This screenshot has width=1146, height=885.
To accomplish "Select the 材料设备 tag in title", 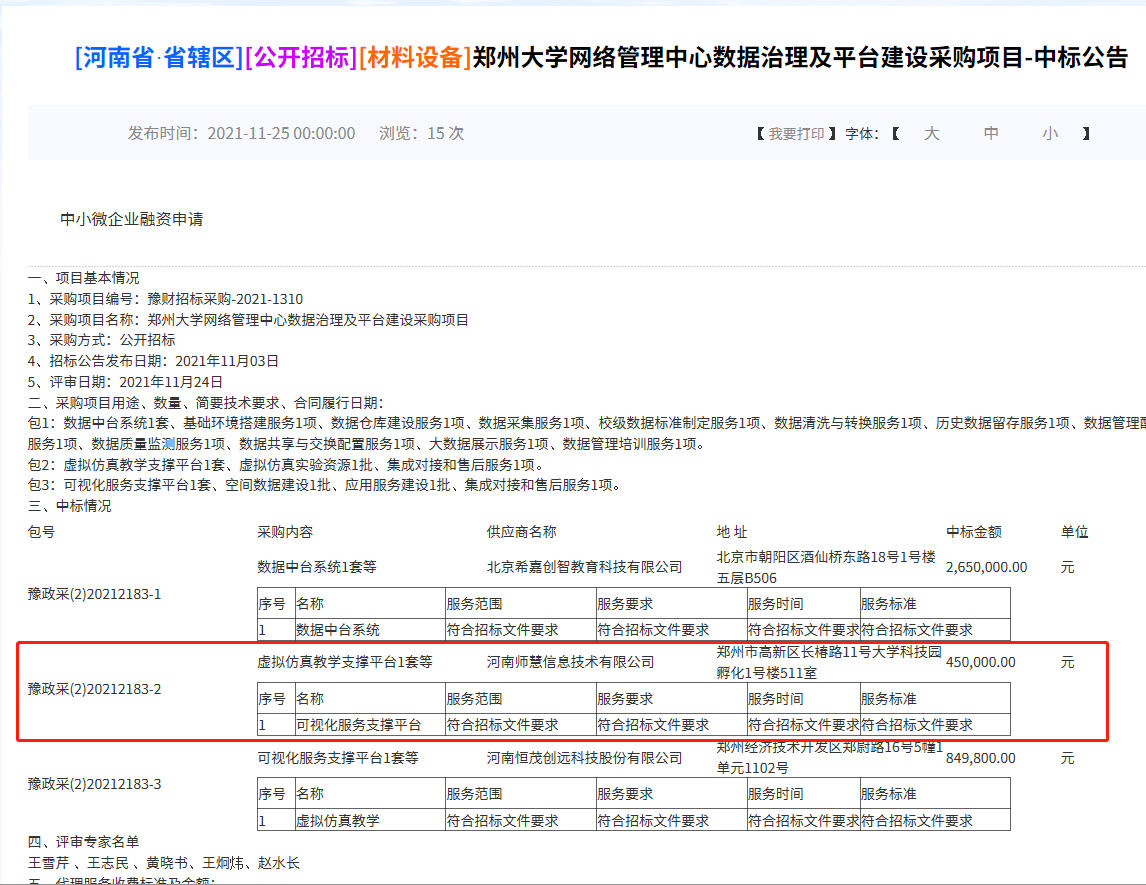I will point(415,58).
